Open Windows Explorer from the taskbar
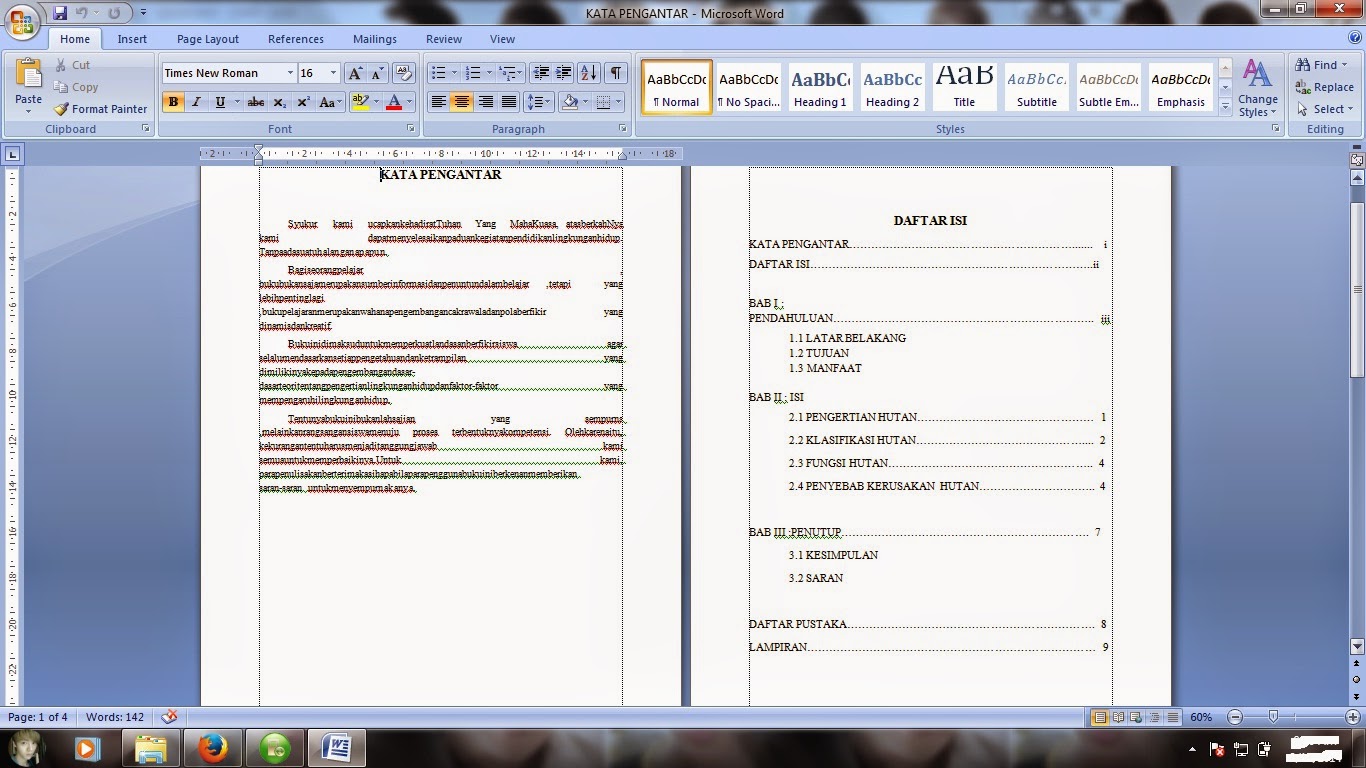The image size is (1366, 768). point(150,747)
